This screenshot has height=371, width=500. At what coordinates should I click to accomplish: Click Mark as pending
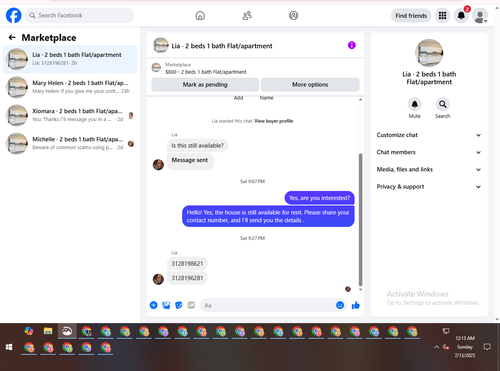point(205,85)
